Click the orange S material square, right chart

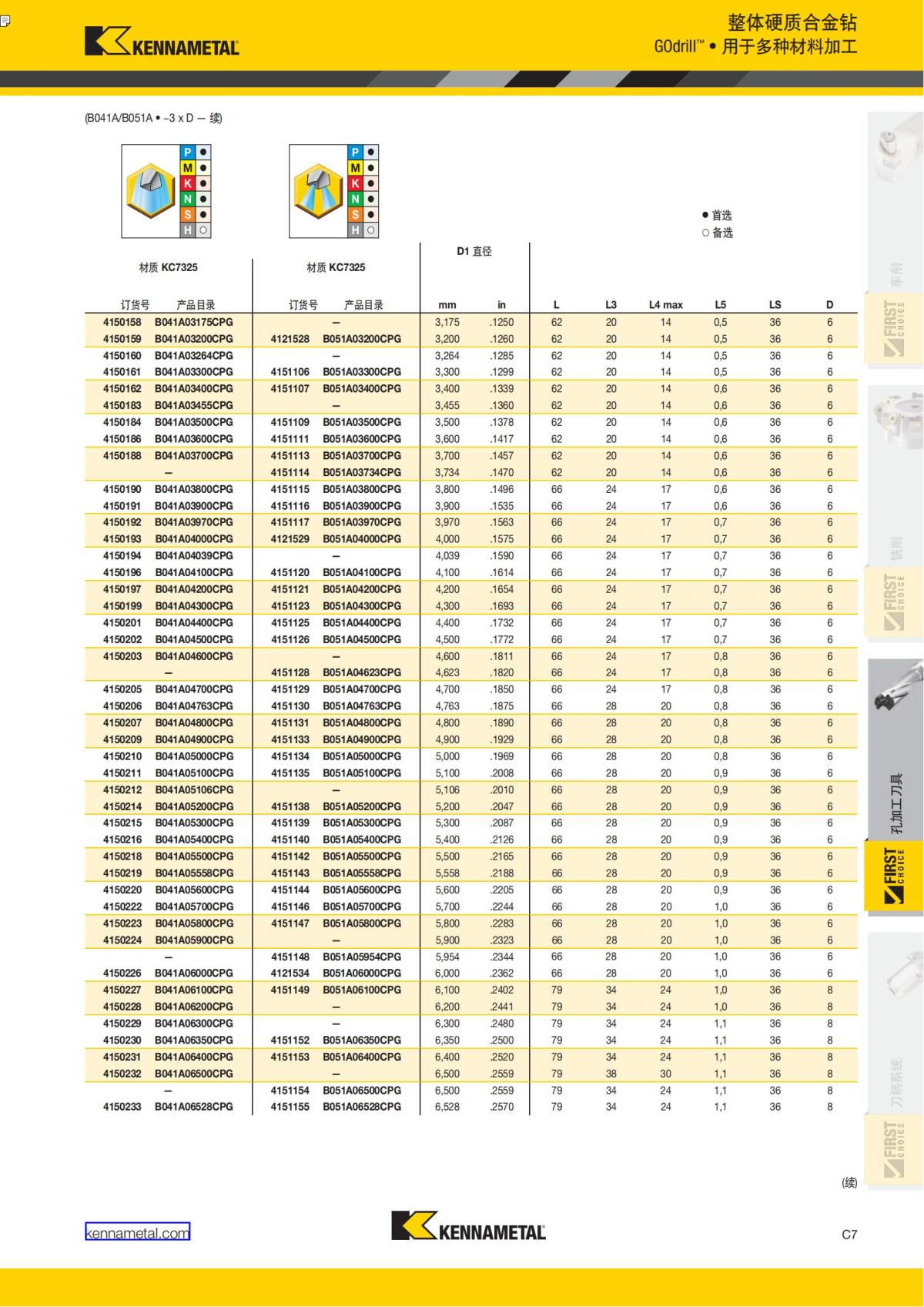coord(355,215)
